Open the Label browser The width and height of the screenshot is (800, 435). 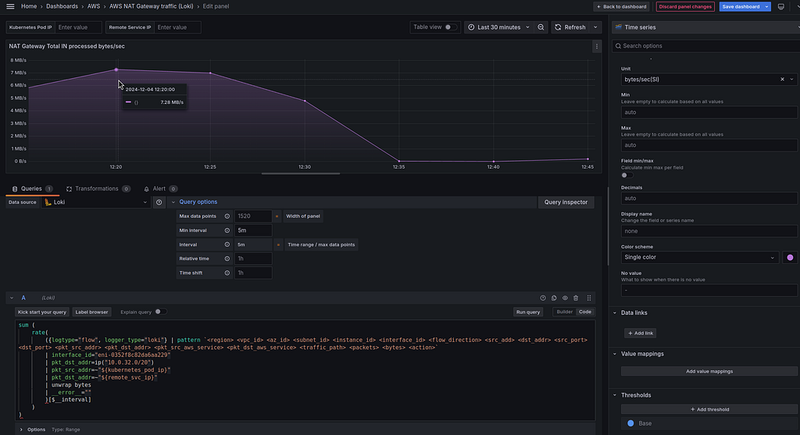[92, 312]
